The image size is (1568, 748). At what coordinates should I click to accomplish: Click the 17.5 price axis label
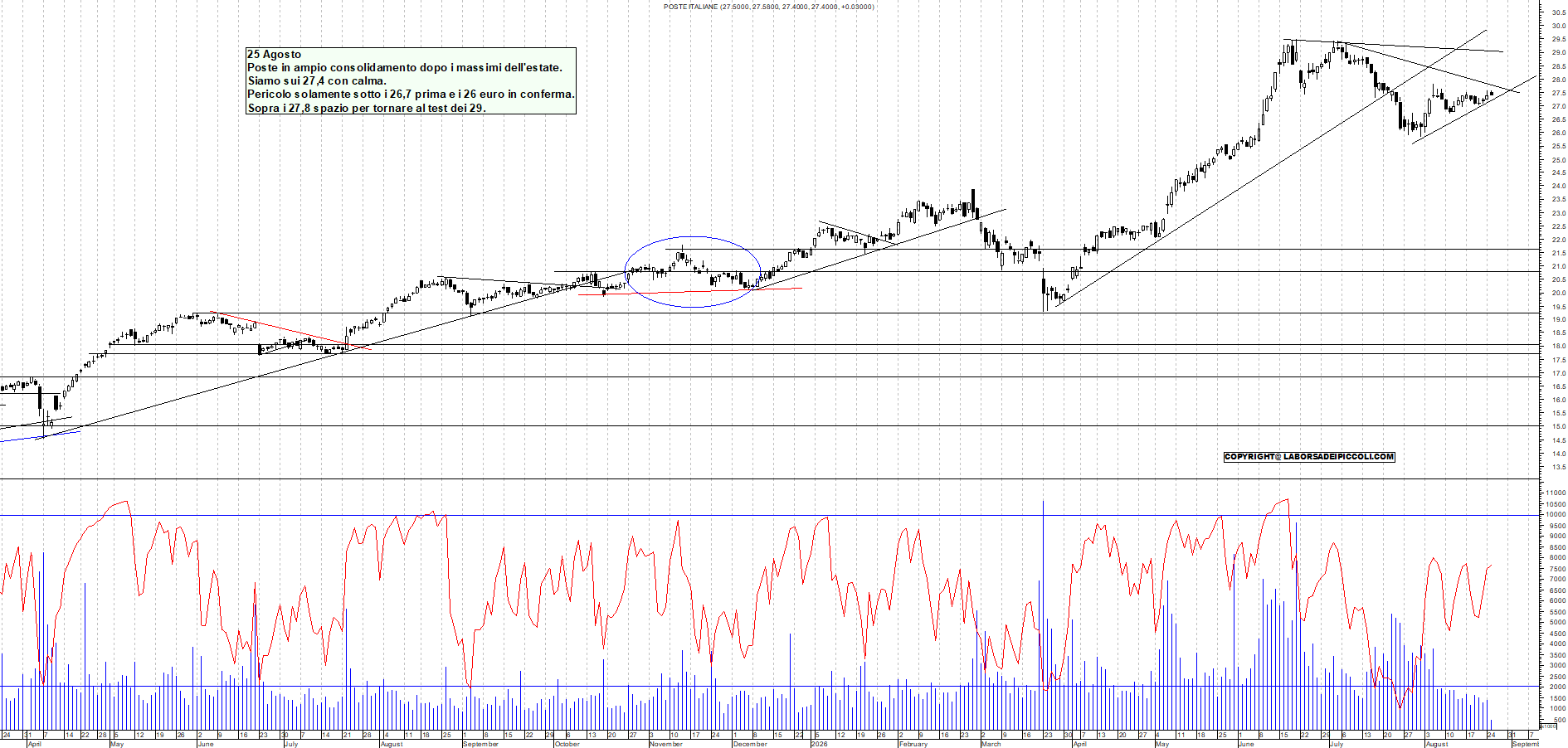1558,360
